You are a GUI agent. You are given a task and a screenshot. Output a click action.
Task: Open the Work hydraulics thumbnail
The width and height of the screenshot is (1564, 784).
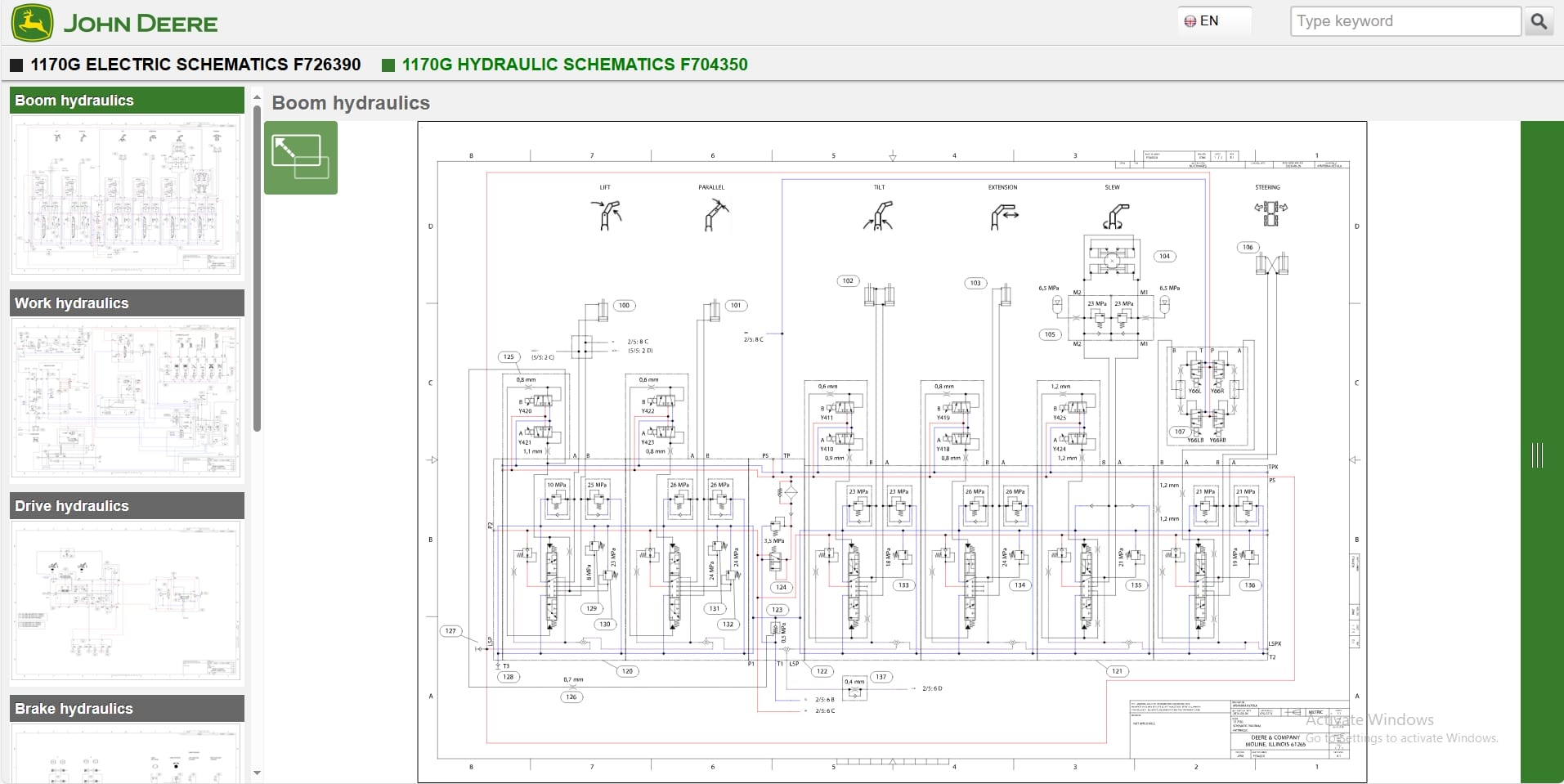125,398
